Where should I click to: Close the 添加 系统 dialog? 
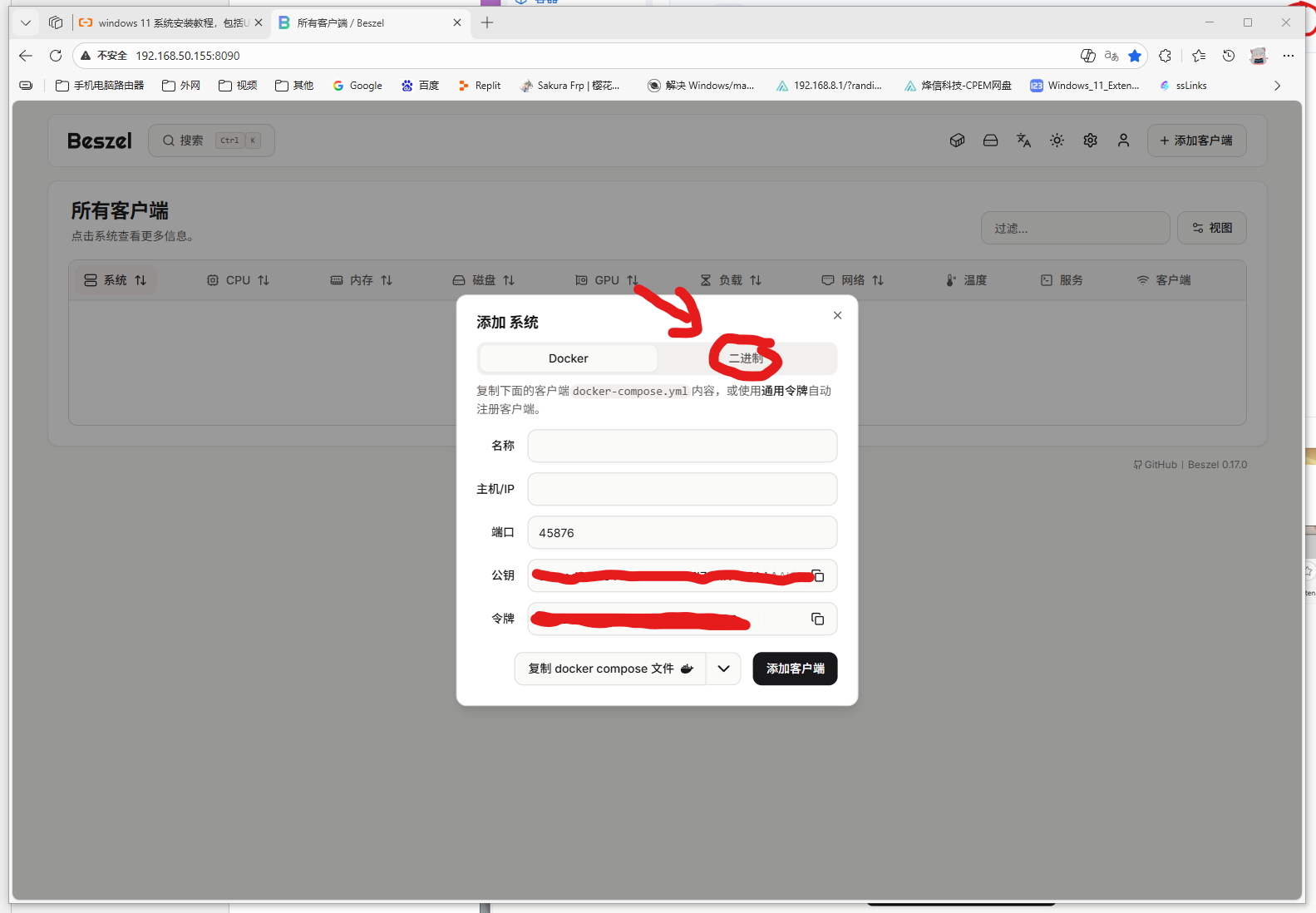[x=837, y=315]
